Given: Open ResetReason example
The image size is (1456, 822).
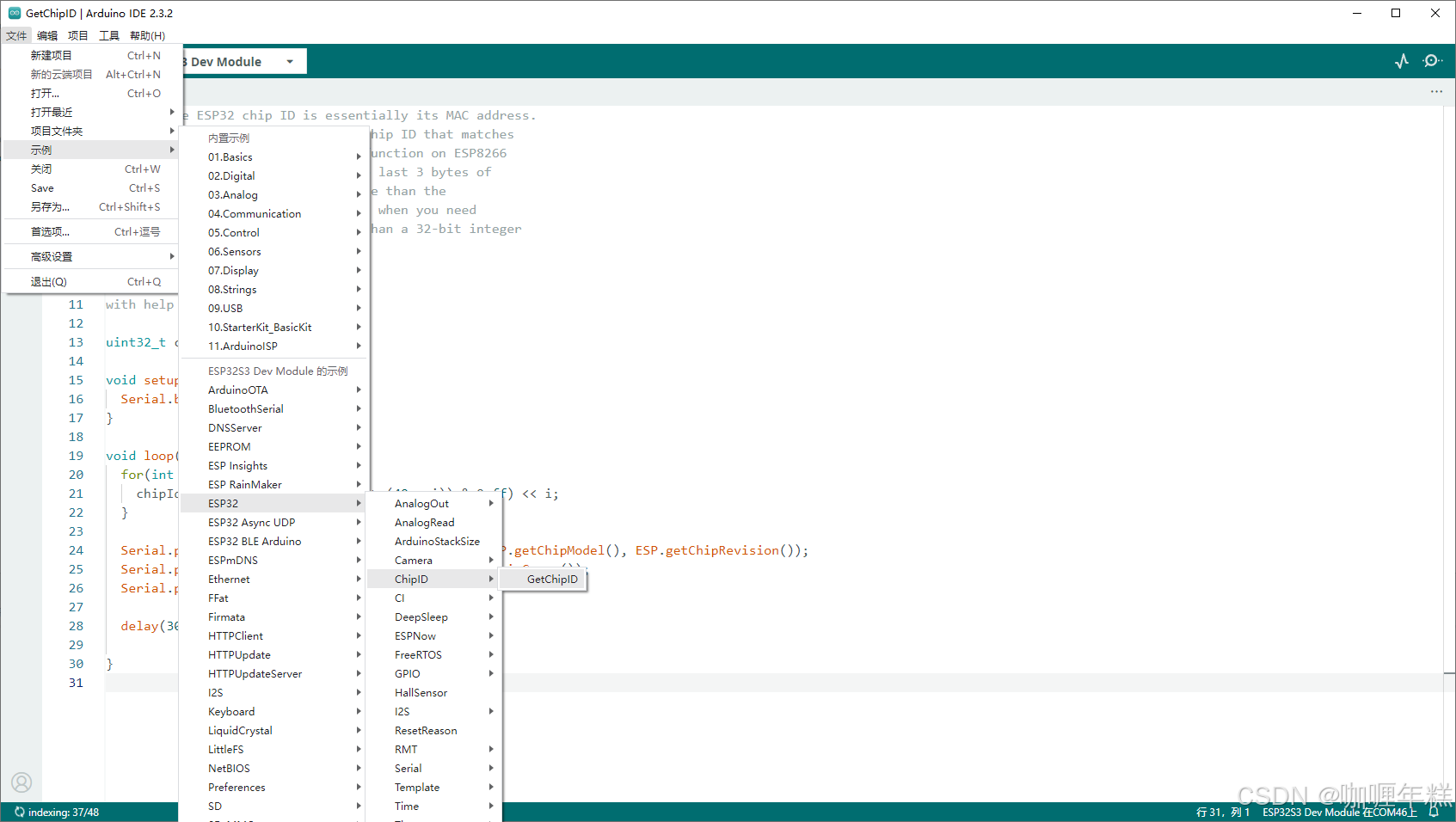Looking at the screenshot, I should tap(433, 730).
